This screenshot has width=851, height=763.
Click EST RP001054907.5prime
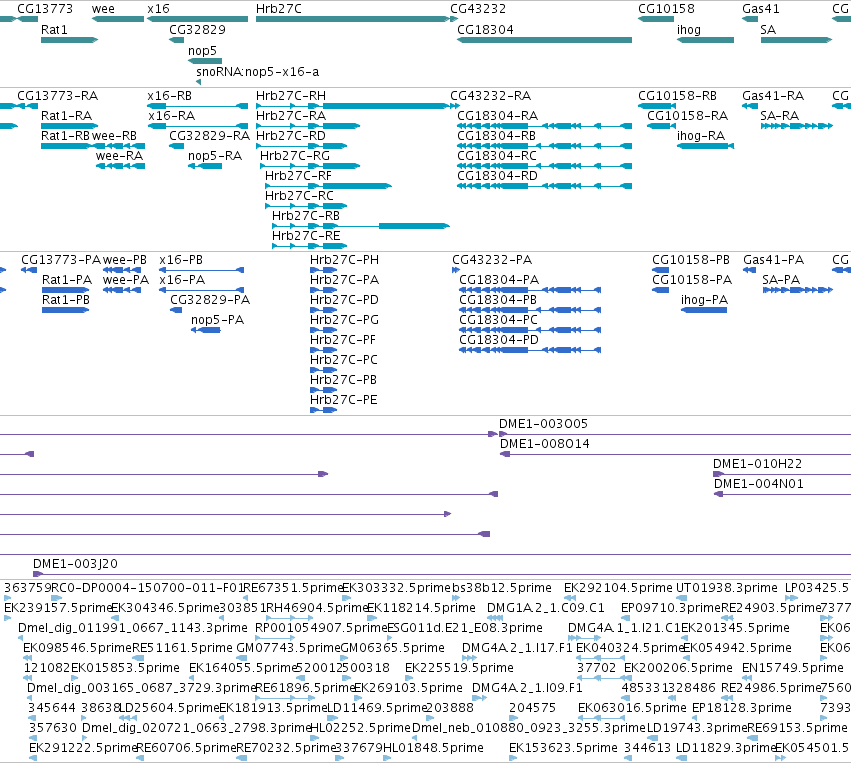click(321, 628)
